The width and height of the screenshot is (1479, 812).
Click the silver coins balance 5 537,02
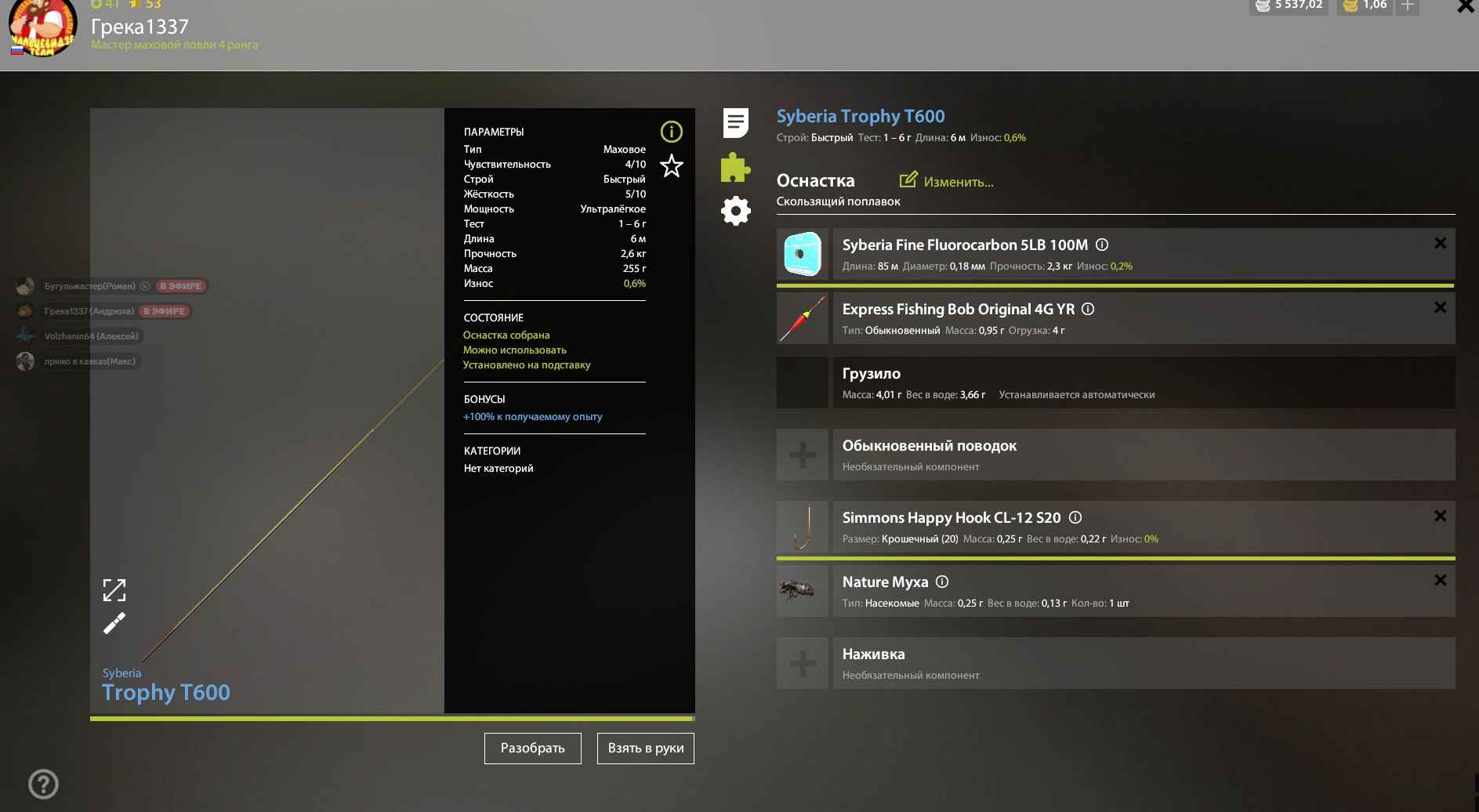[1289, 5]
